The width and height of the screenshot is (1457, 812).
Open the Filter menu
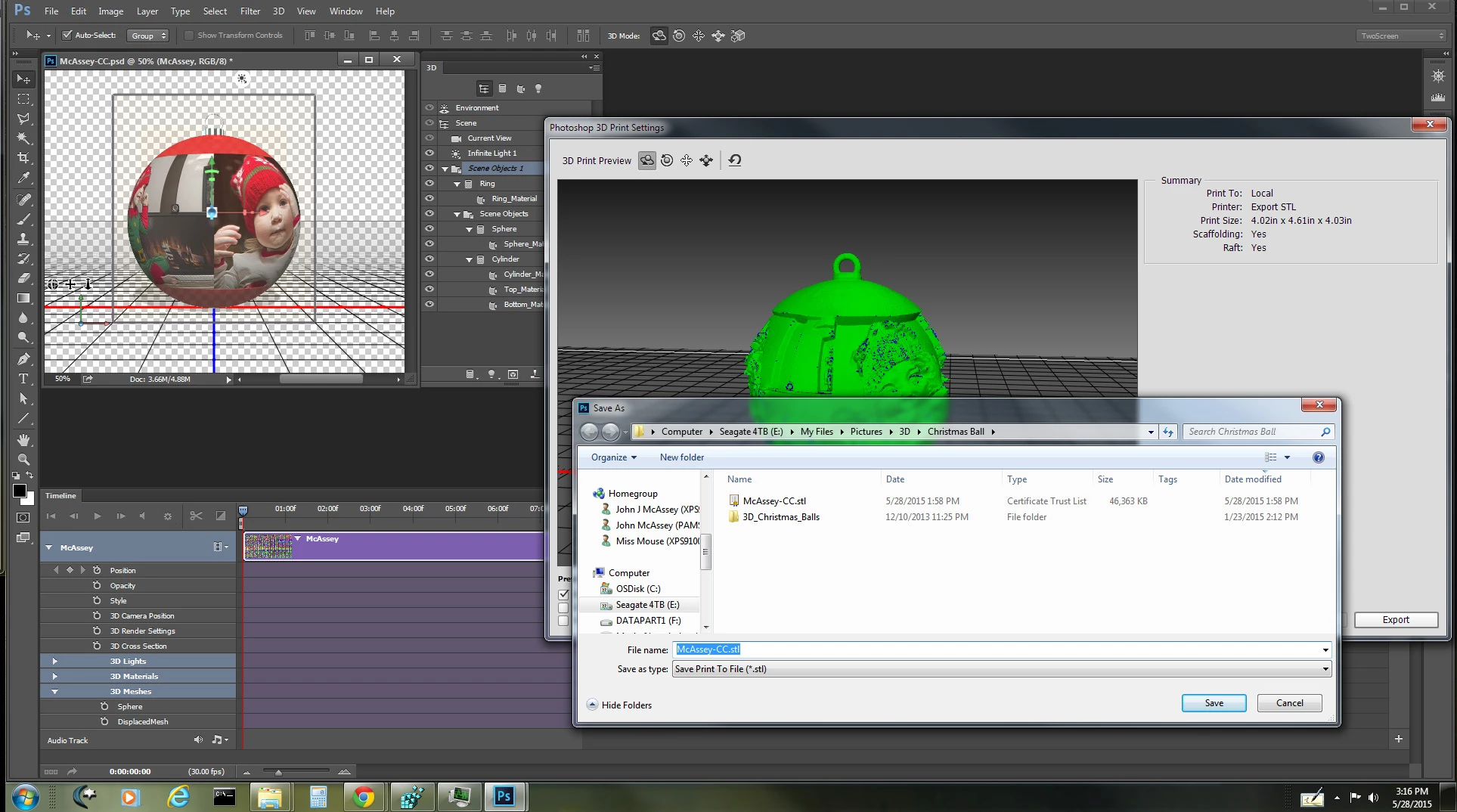point(250,11)
